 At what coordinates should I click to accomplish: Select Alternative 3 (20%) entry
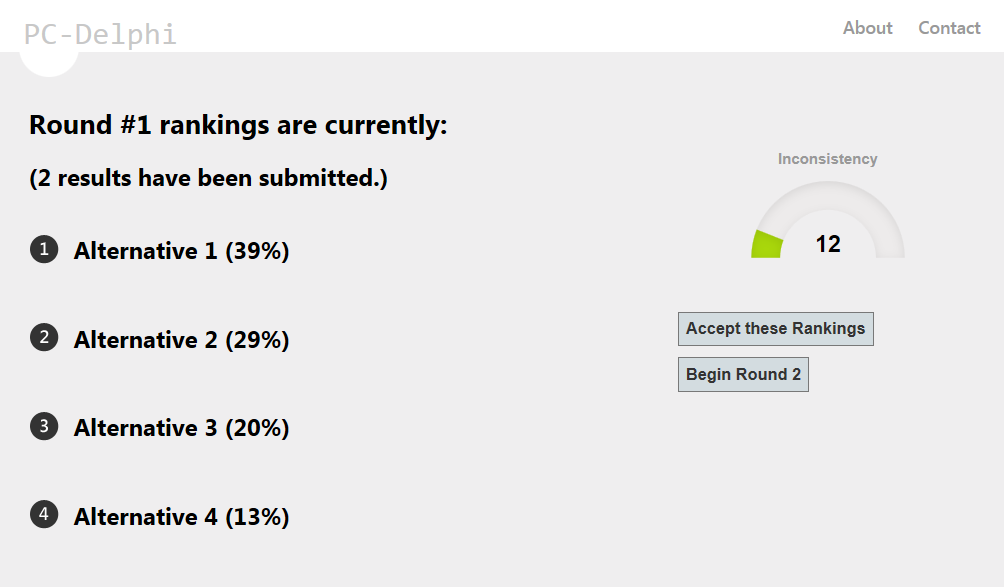[181, 428]
